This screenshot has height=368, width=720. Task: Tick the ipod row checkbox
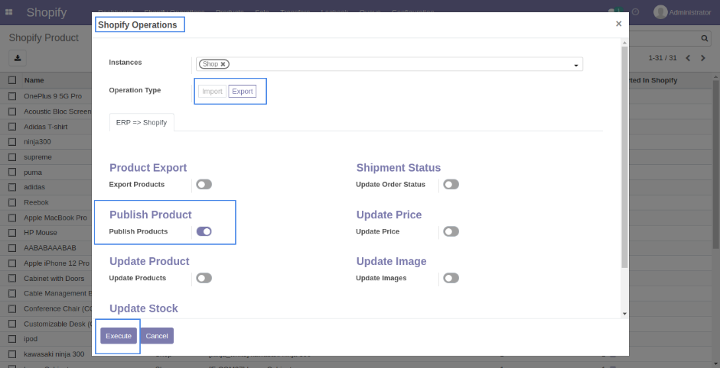coord(12,339)
